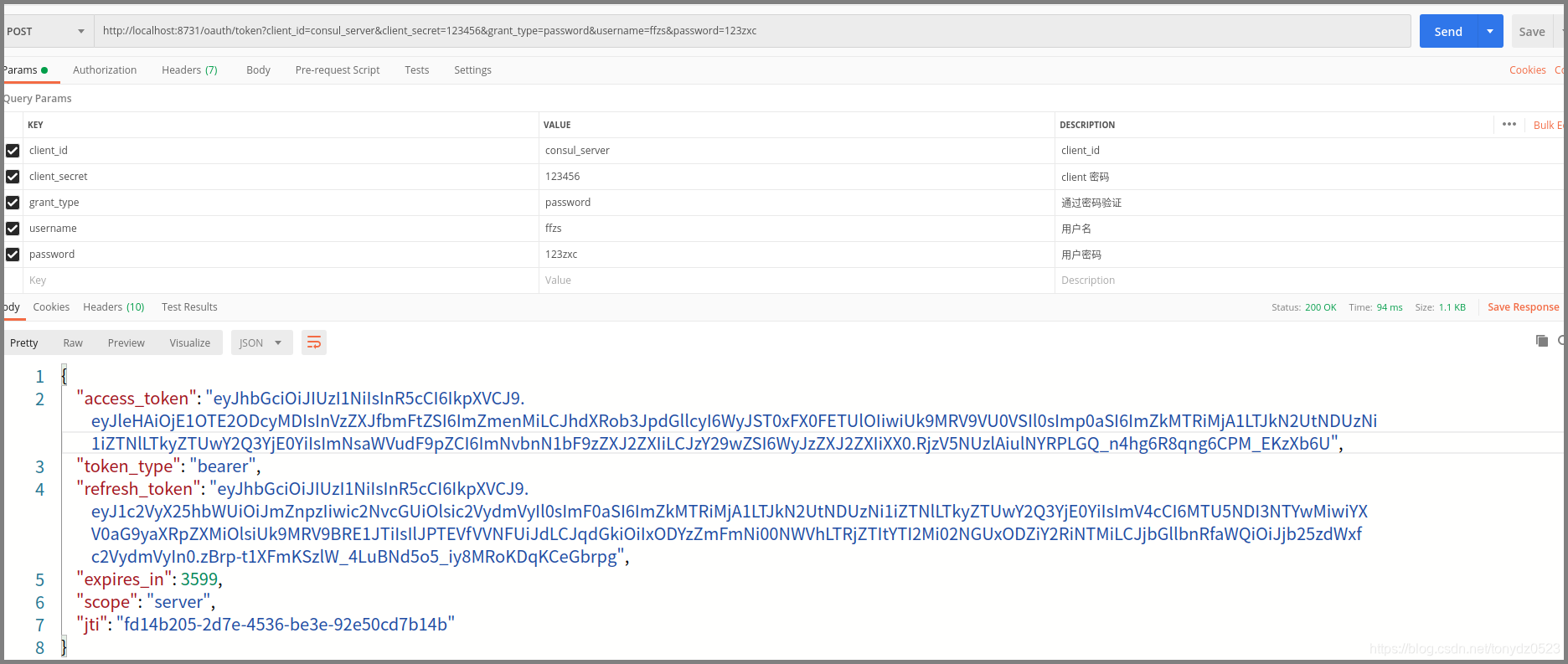Screen dimensions: 1568x664
Task: Open the Cookies link at top right
Action: click(1528, 70)
